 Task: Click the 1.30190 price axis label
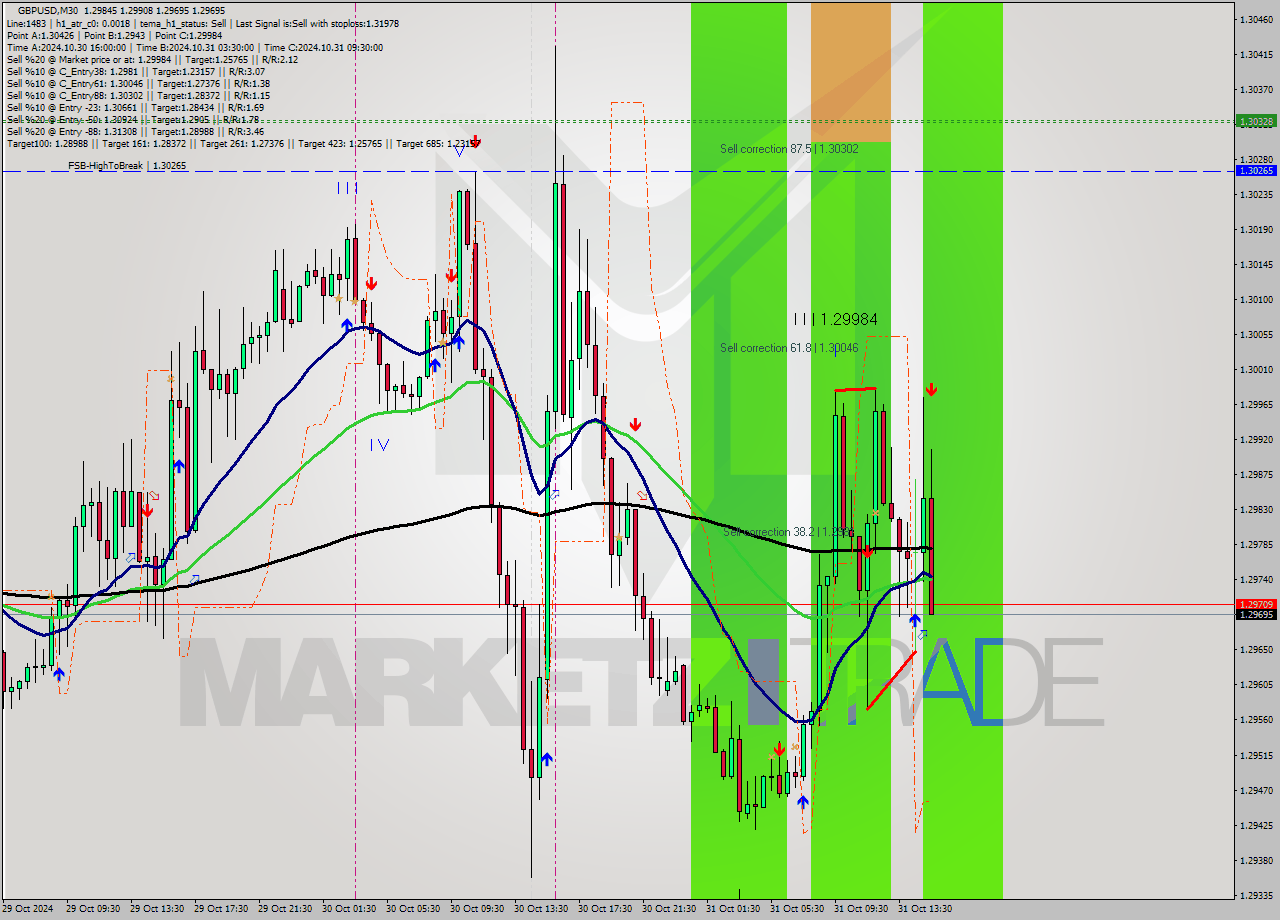coord(1256,229)
